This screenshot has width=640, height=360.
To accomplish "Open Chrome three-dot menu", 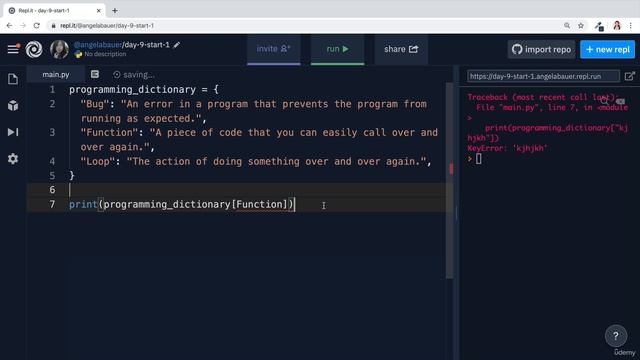I will (x=631, y=25).
